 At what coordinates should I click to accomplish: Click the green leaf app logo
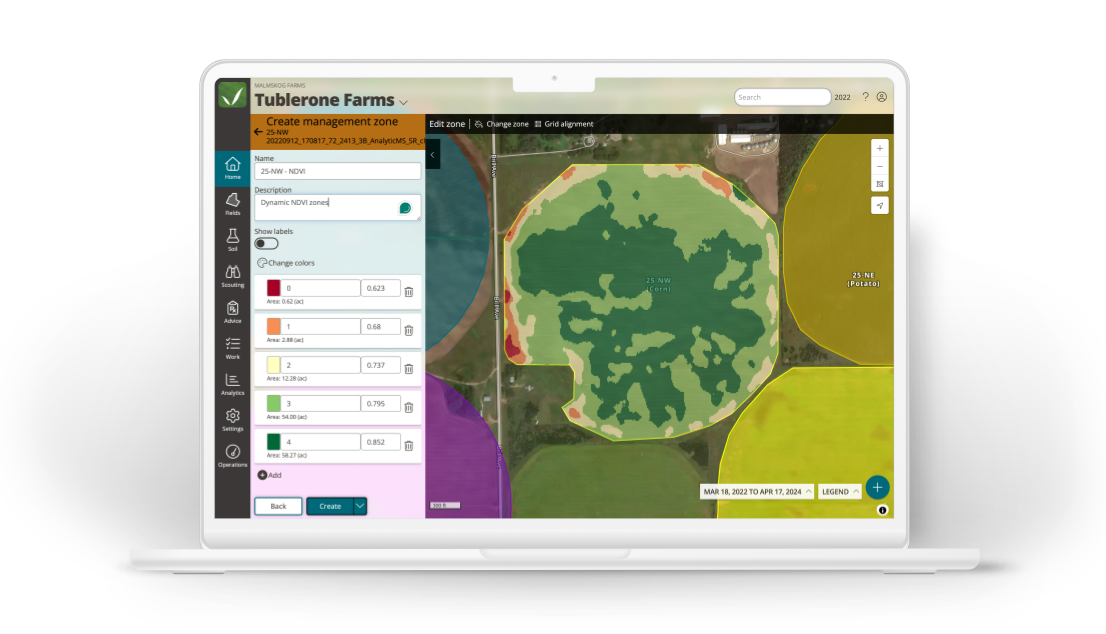[x=232, y=95]
